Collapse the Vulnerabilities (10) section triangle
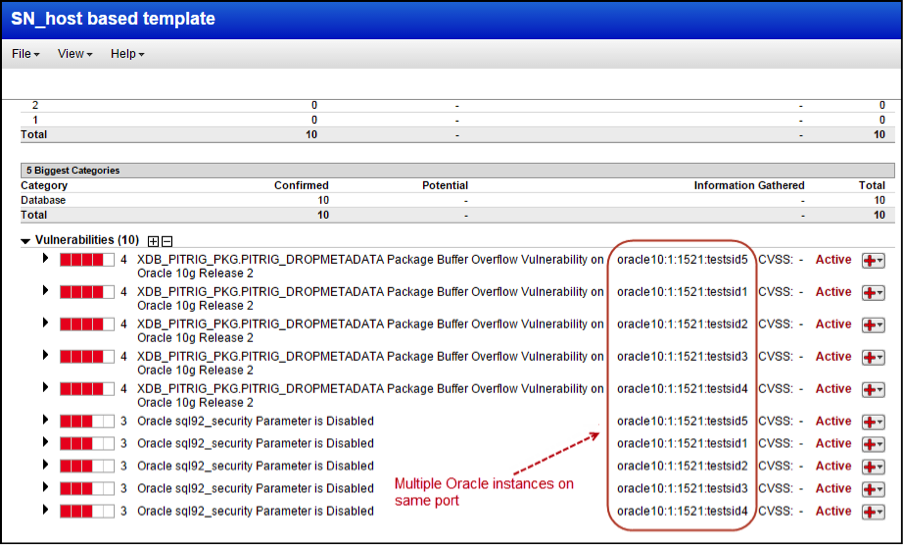The height and width of the screenshot is (545, 903). pyautogui.click(x=25, y=241)
